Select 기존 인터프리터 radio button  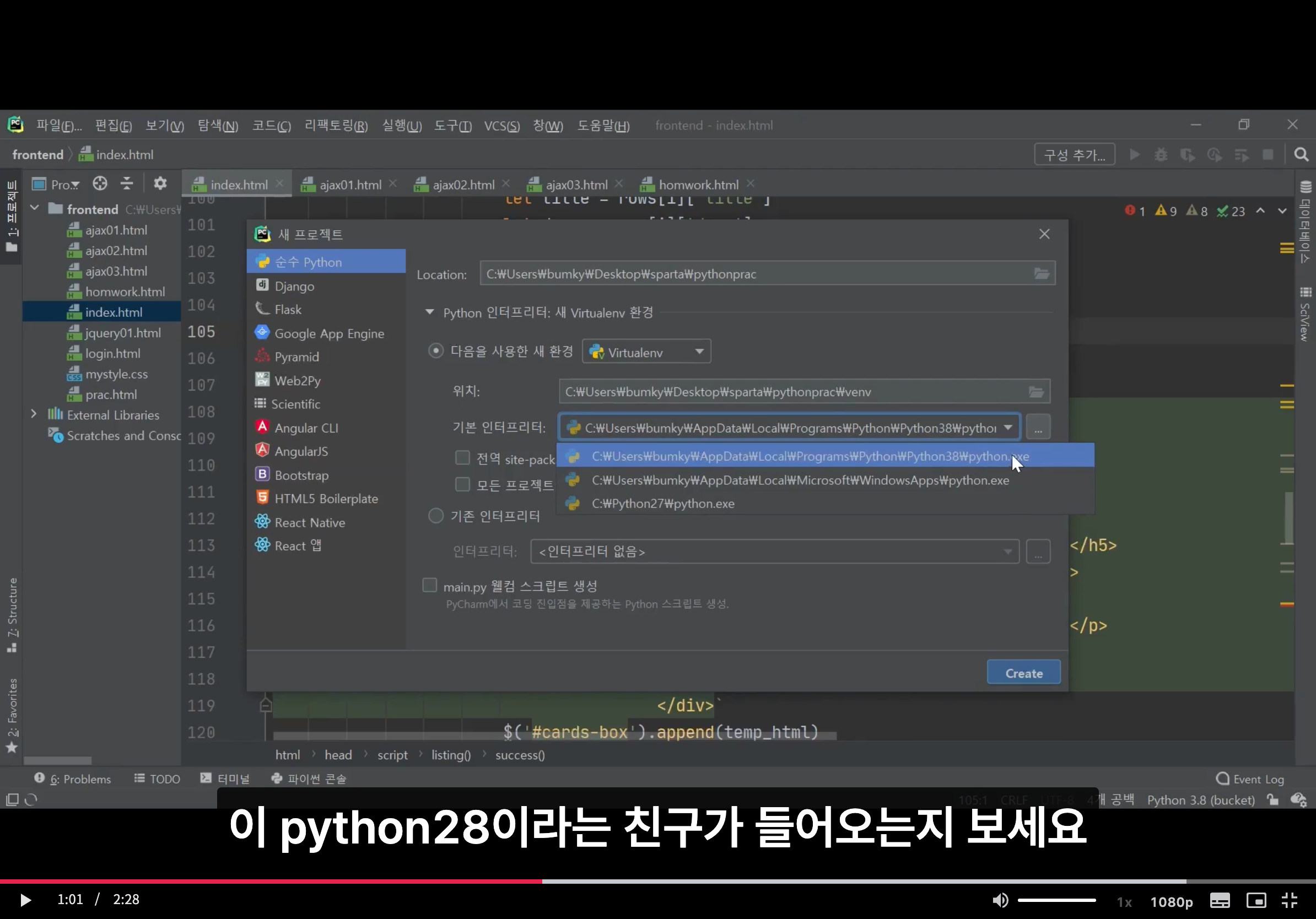click(435, 516)
